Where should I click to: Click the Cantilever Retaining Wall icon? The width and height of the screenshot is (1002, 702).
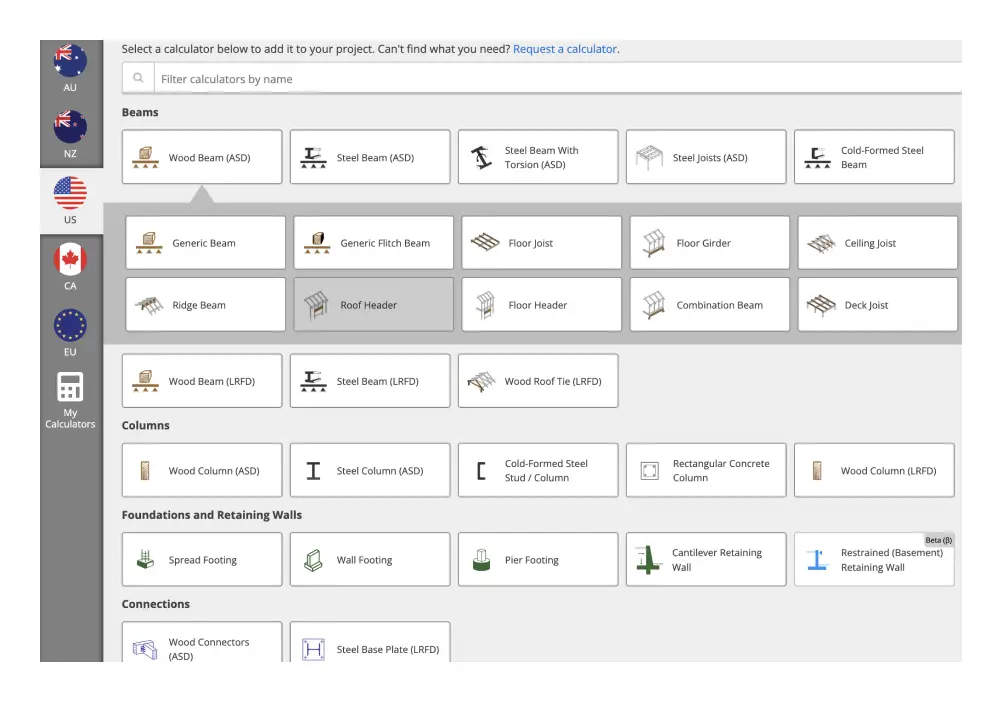(650, 560)
